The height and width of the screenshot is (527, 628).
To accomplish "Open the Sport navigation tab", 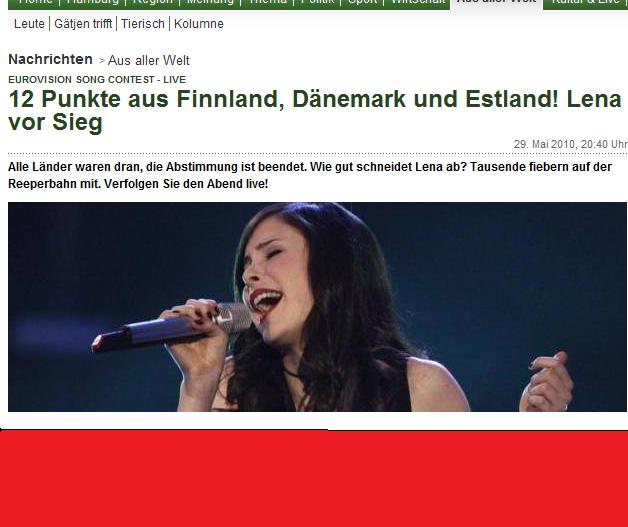I will coord(362,2).
